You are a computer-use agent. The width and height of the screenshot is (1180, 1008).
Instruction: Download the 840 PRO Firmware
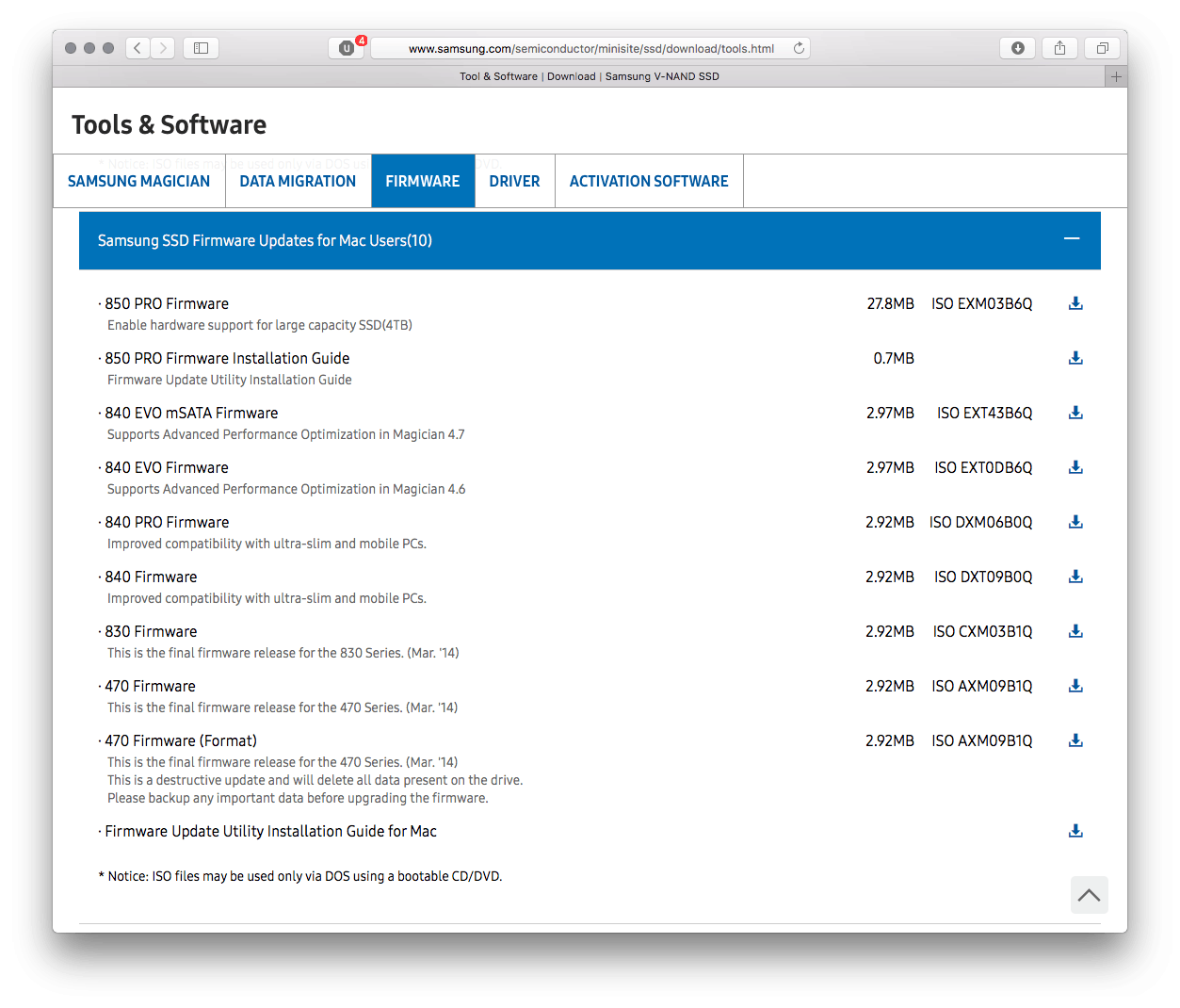(x=1075, y=522)
